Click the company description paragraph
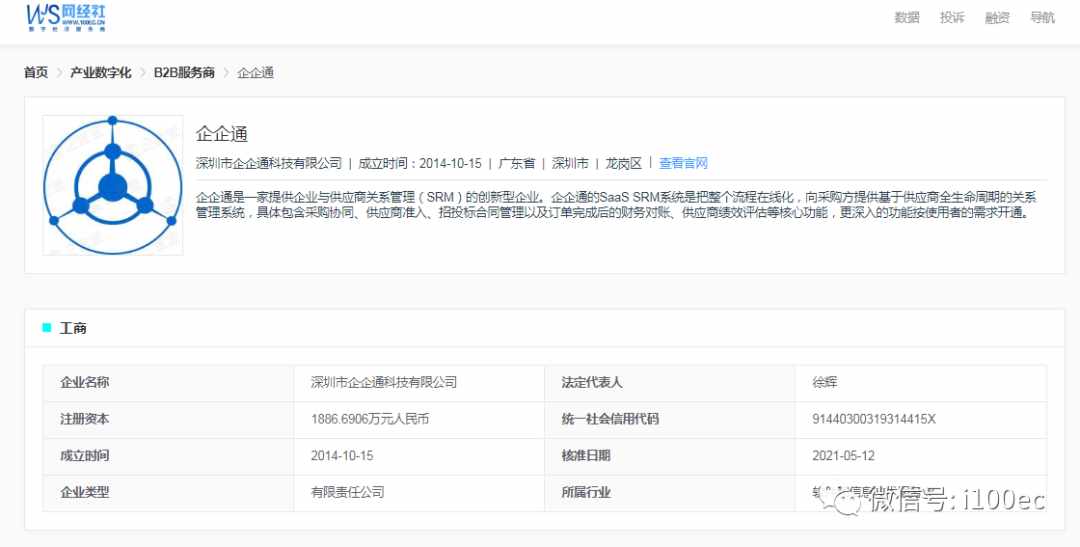1080x547 pixels. pos(616,205)
